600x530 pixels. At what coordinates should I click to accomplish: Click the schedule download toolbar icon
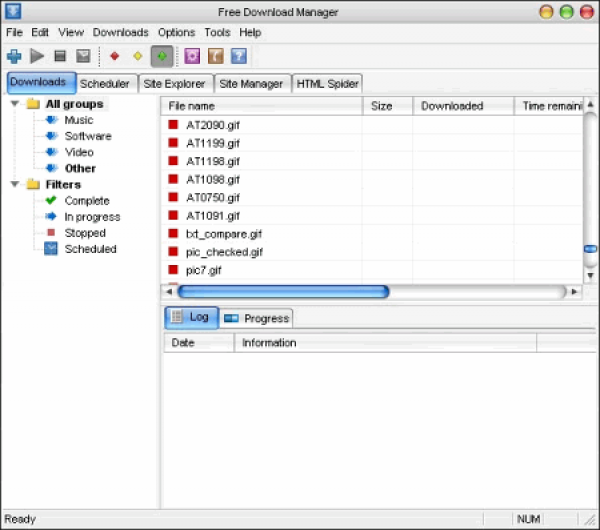coord(83,56)
